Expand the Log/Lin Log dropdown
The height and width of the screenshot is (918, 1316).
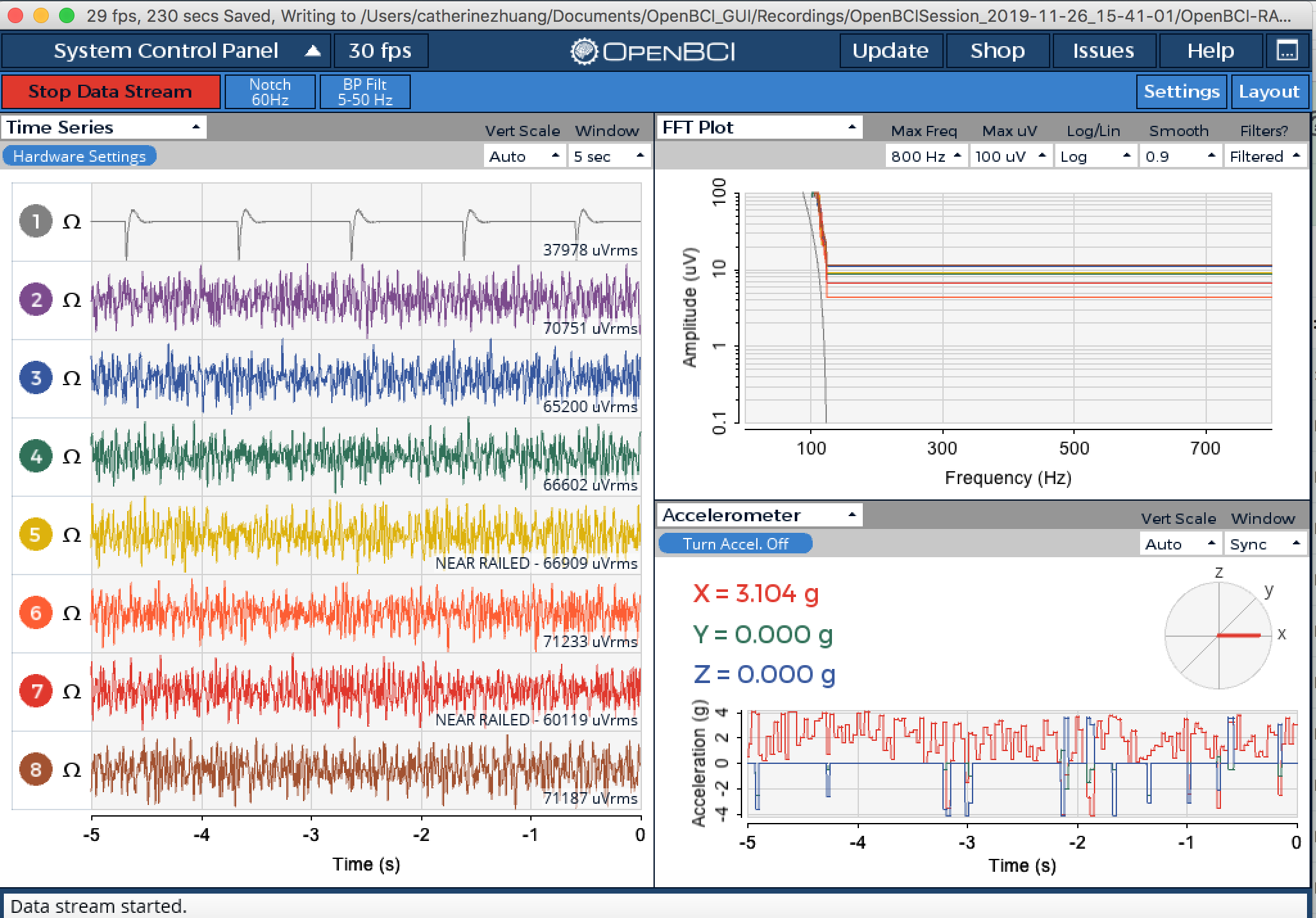(1095, 157)
